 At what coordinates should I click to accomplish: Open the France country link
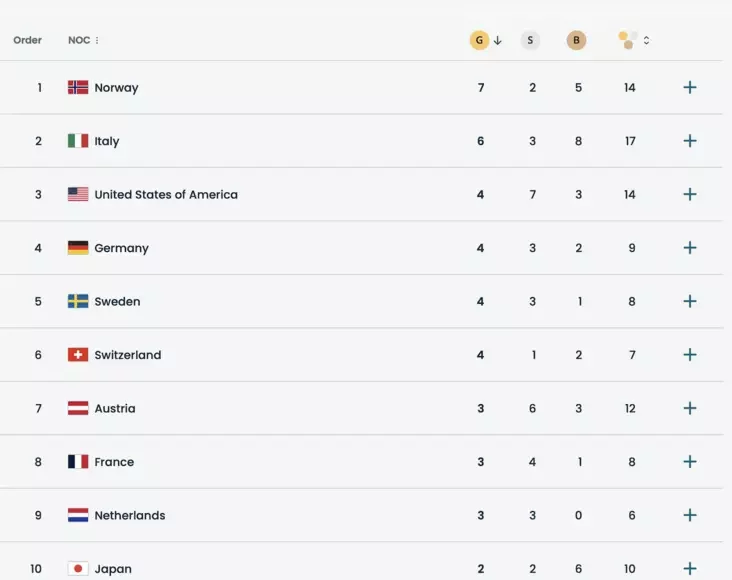coord(114,462)
